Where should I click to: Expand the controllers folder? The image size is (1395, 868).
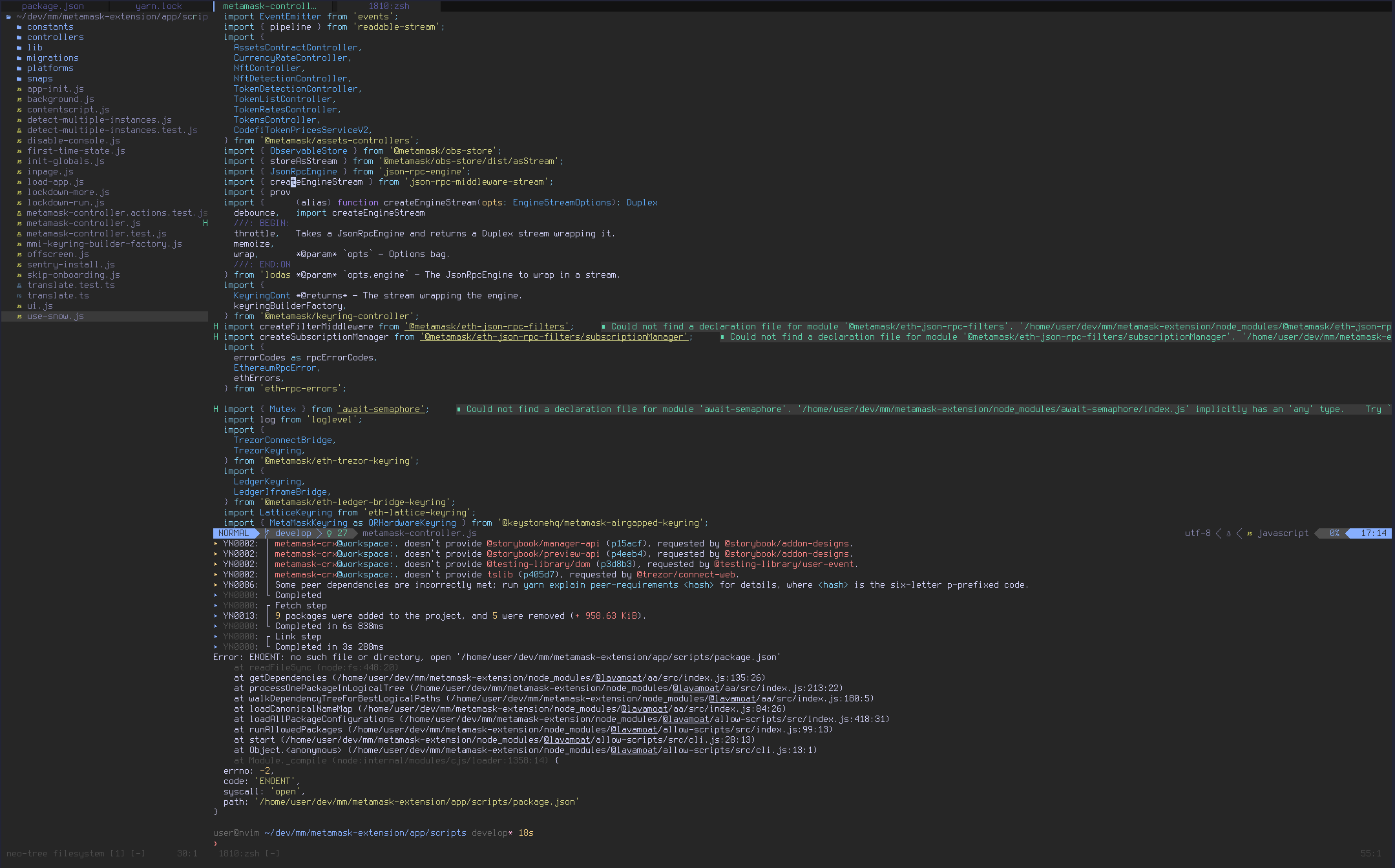click(55, 37)
